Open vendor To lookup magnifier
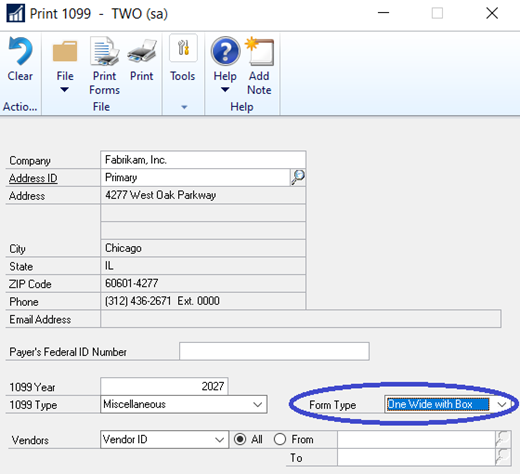The width and height of the screenshot is (520, 474). (503, 457)
